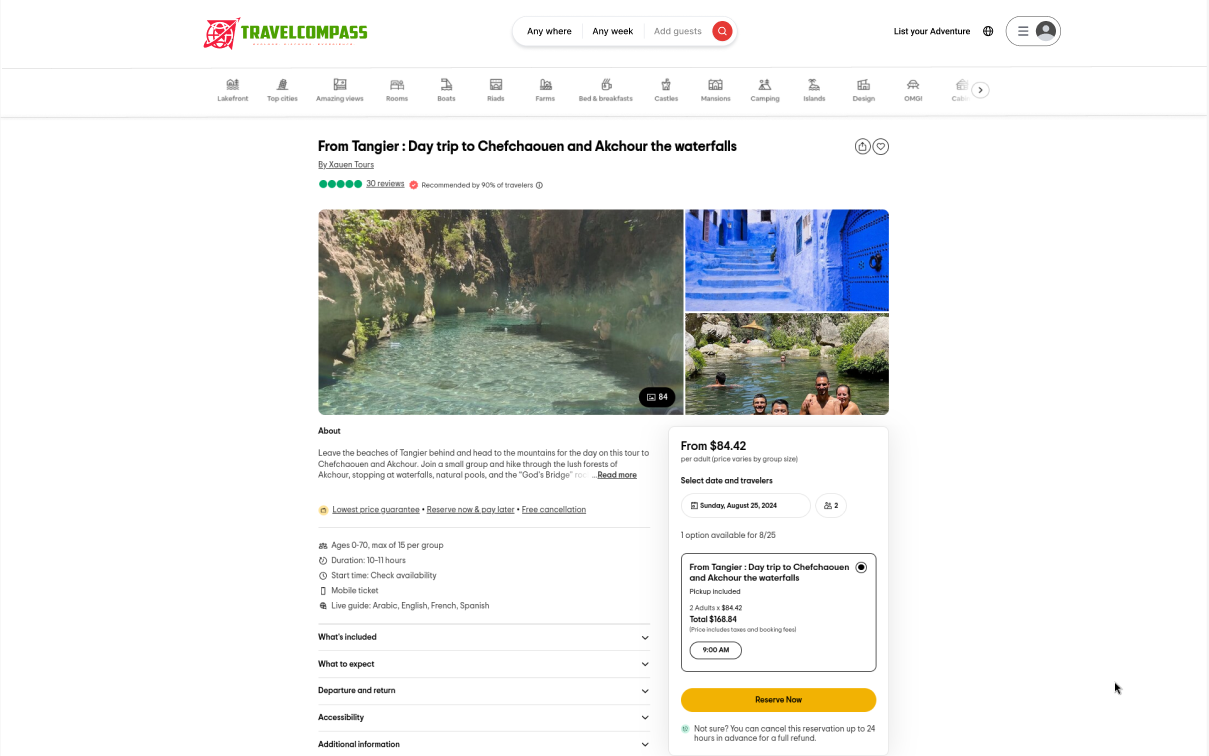Expand Departure and return section
1209x756 pixels.
coord(484,691)
